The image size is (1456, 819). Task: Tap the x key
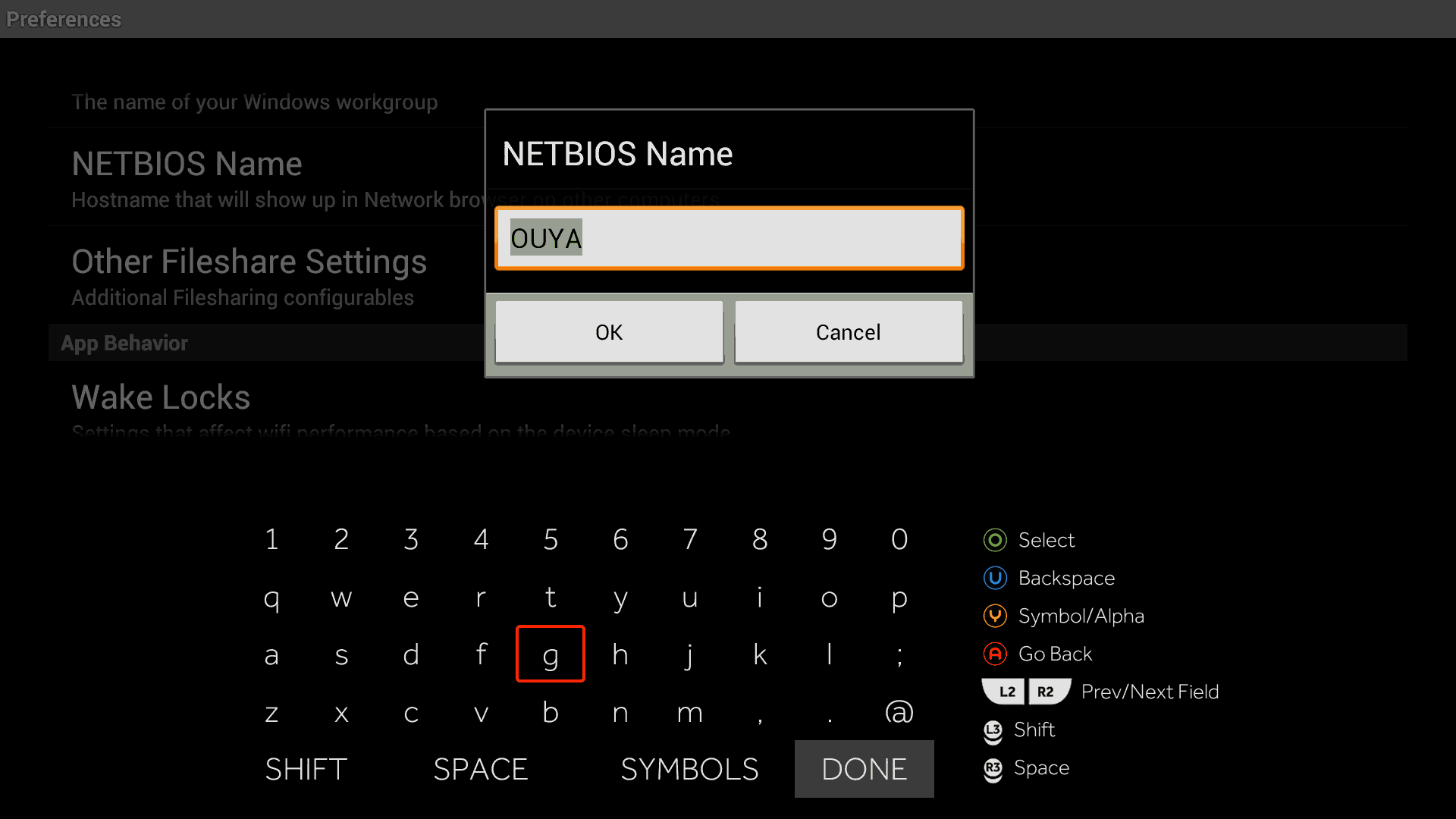click(341, 712)
